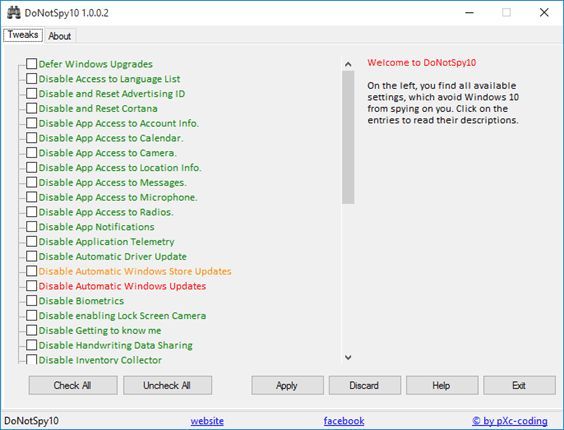
Task: Minimize the DoNotSpy10 window
Action: (x=469, y=13)
